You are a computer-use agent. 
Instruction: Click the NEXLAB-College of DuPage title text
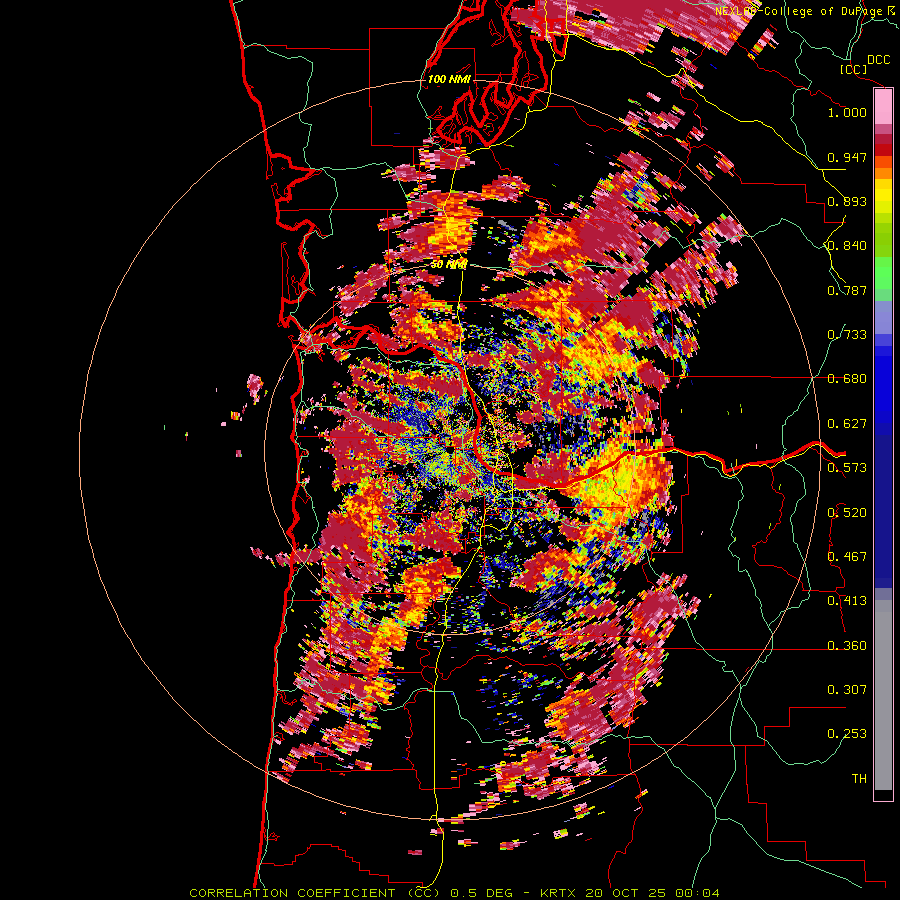[x=800, y=11]
